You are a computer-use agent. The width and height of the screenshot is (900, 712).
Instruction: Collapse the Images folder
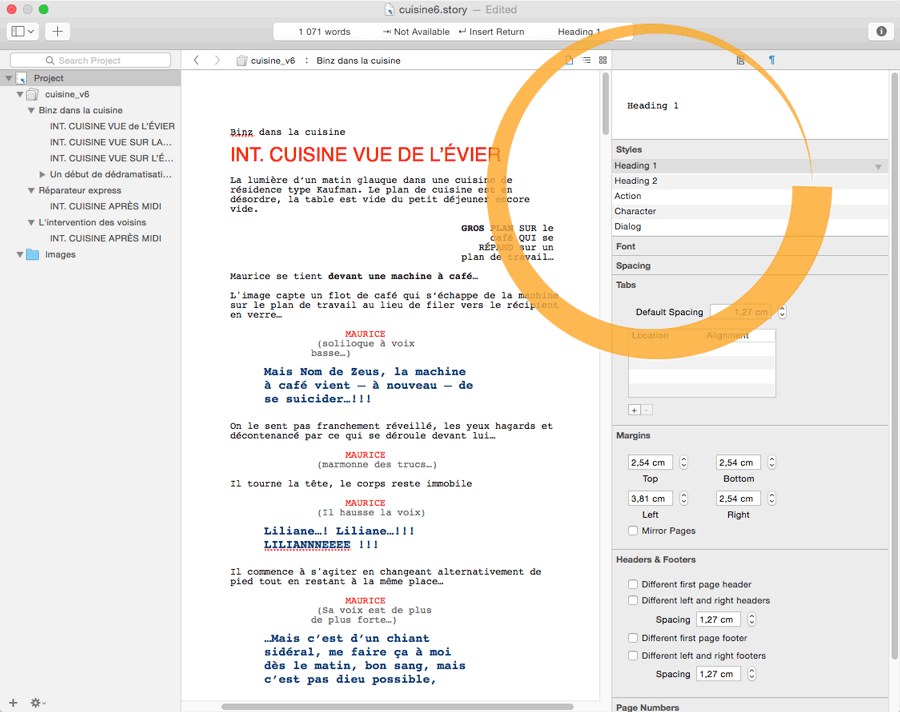pyautogui.click(x=20, y=254)
